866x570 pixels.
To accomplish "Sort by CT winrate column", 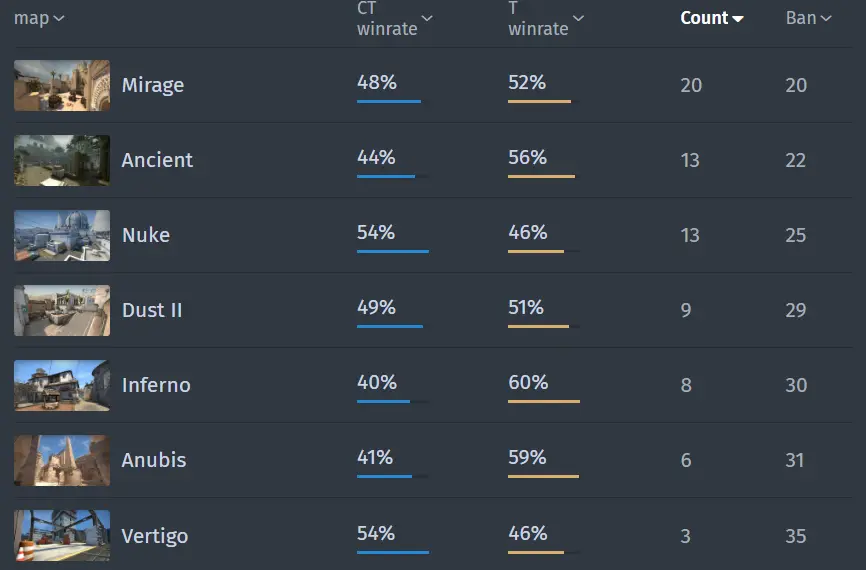I will 394,19.
